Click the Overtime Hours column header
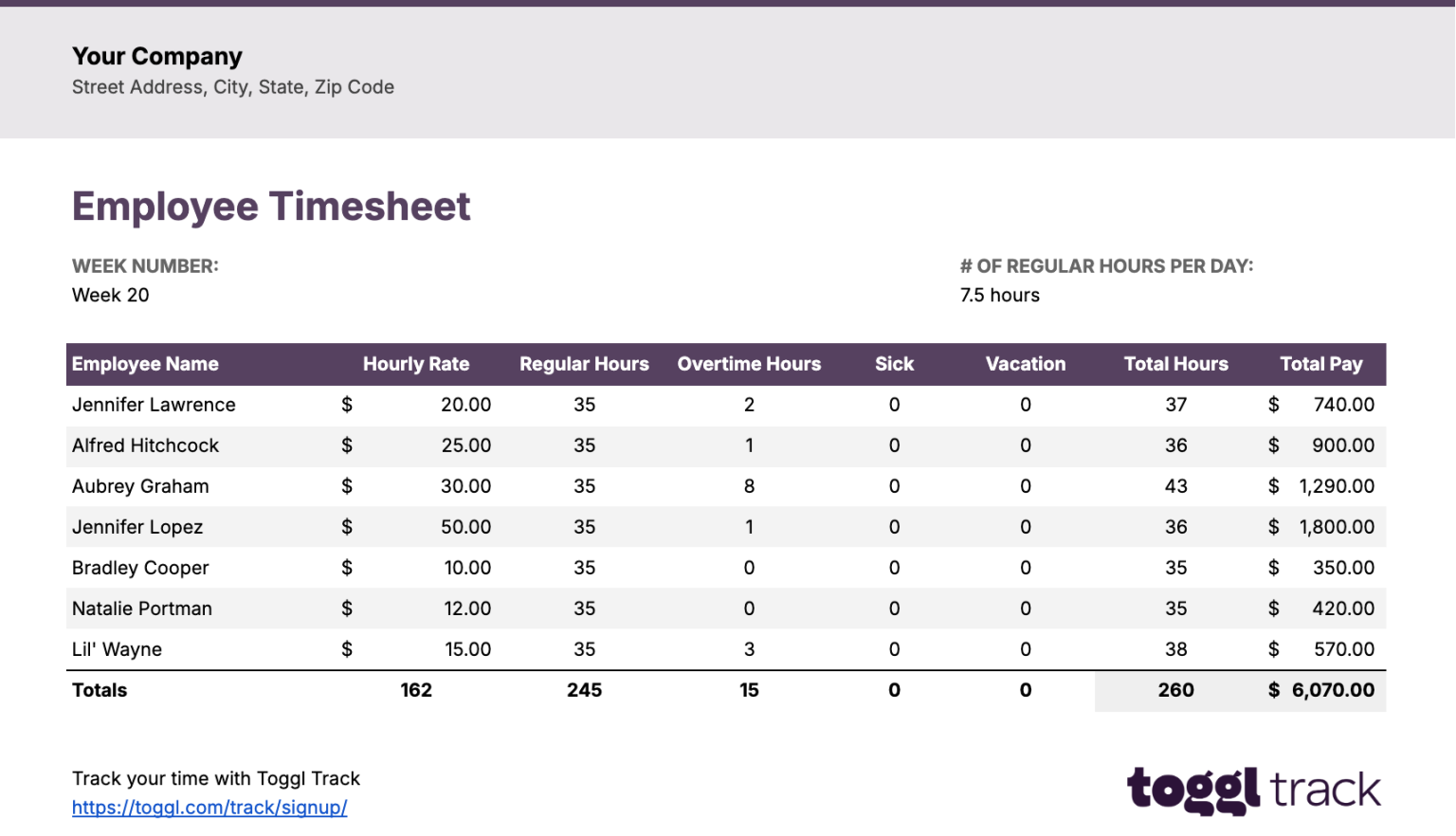 pyautogui.click(x=749, y=364)
